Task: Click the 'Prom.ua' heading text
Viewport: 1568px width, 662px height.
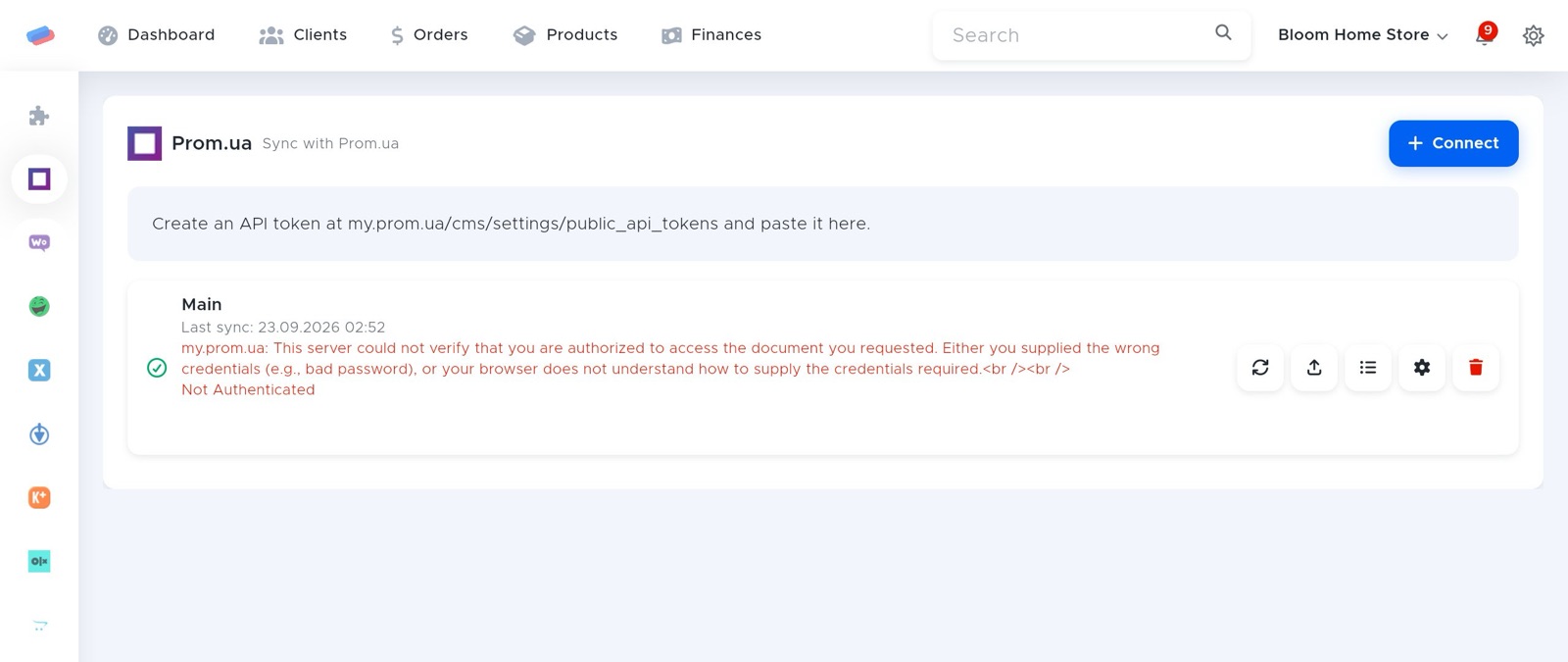Action: point(212,143)
